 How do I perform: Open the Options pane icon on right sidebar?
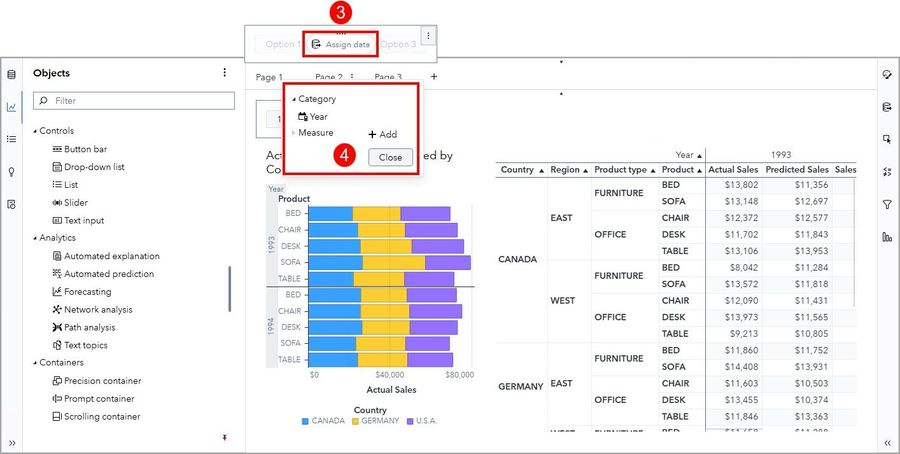click(887, 75)
